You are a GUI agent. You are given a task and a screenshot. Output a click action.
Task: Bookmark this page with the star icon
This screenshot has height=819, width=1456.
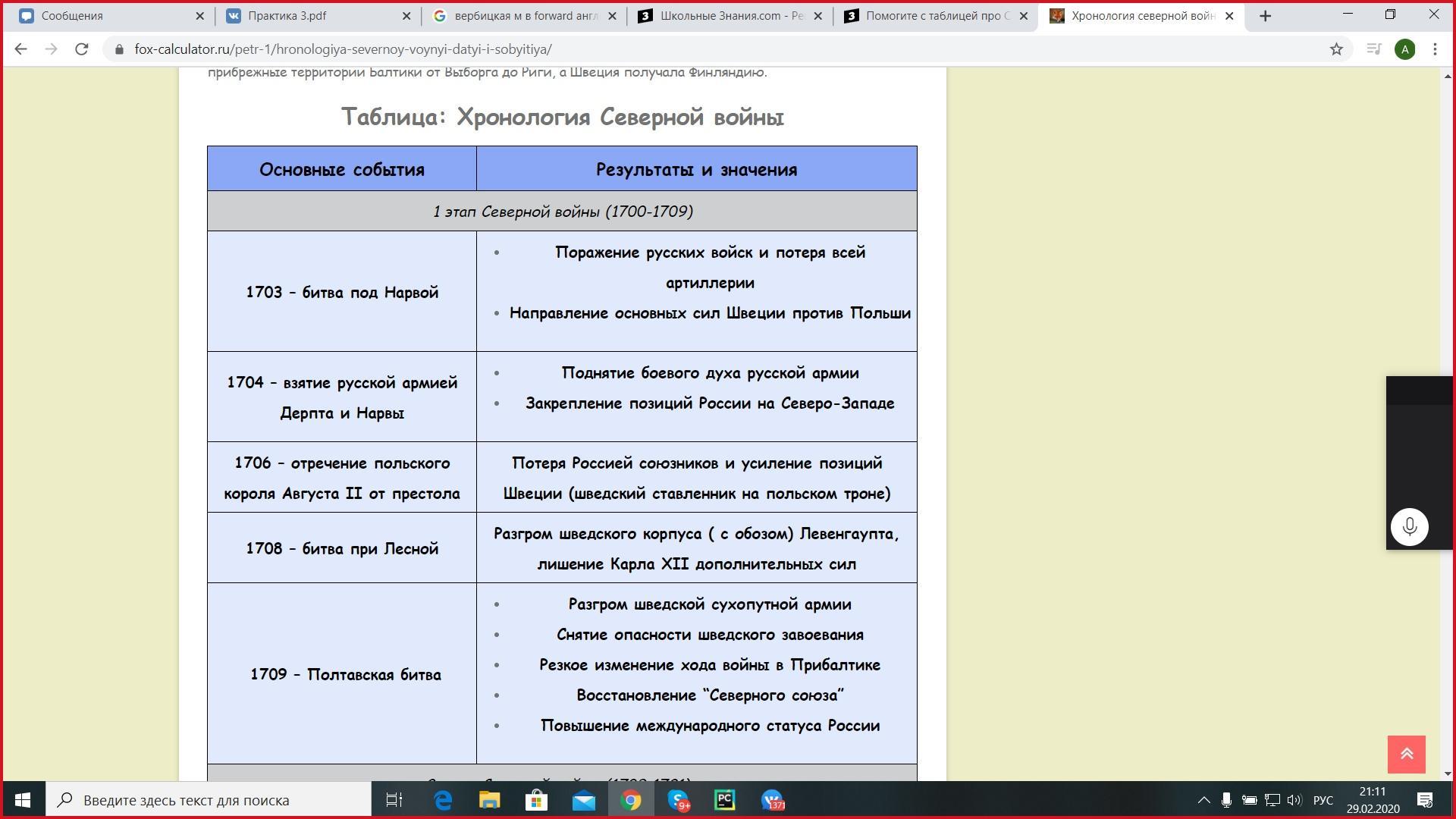pos(1336,49)
